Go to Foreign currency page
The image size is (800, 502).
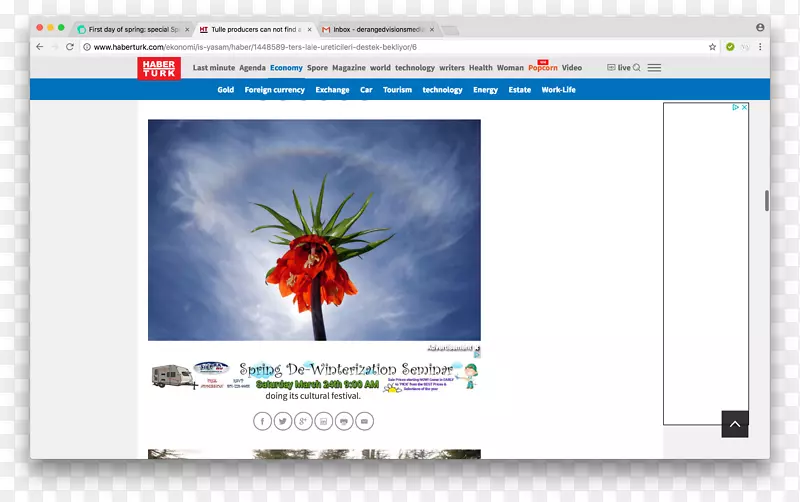point(275,90)
